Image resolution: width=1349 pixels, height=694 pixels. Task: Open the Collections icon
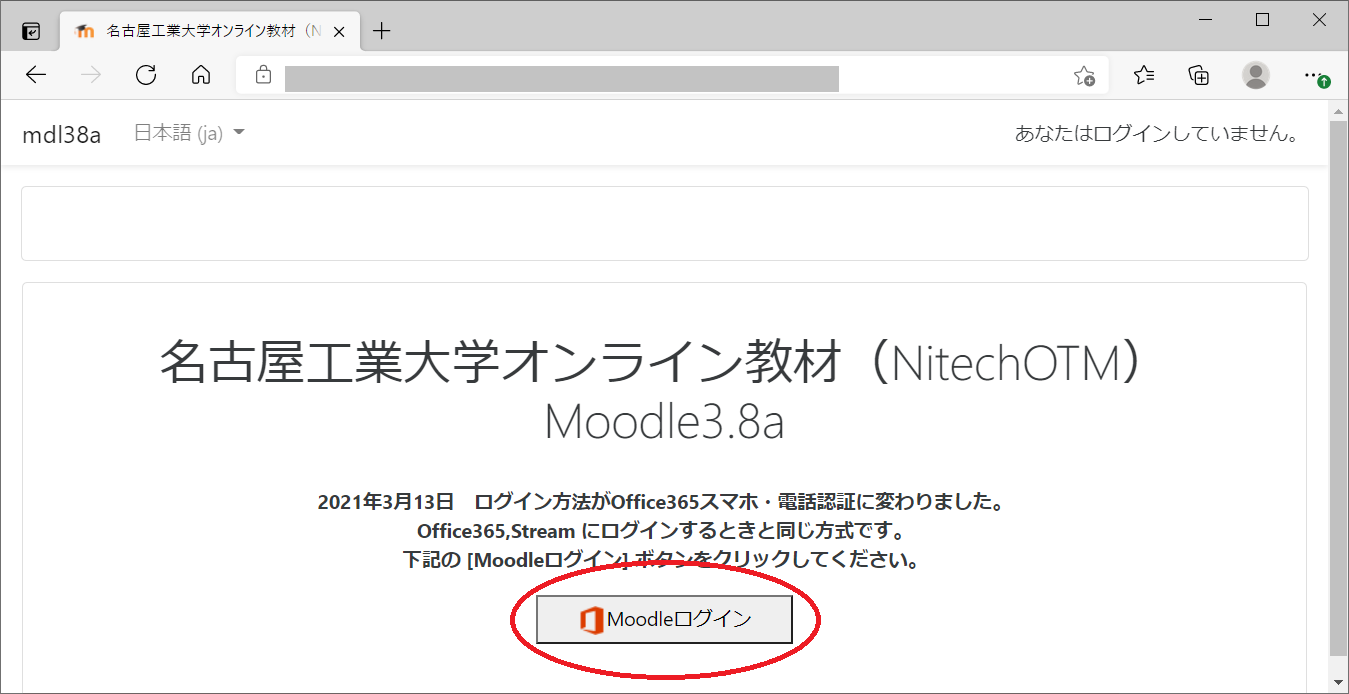(x=1199, y=75)
